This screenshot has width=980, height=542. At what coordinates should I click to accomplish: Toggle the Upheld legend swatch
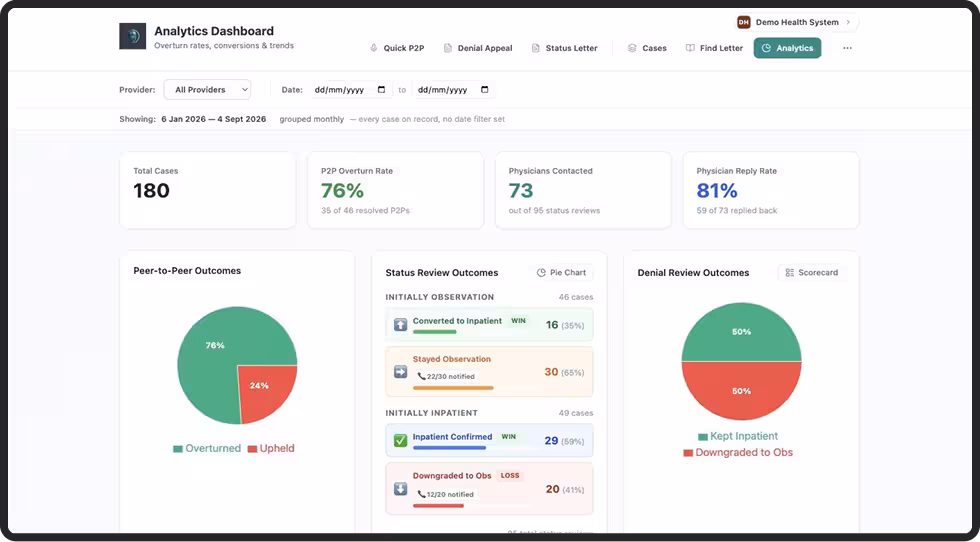pyautogui.click(x=252, y=449)
